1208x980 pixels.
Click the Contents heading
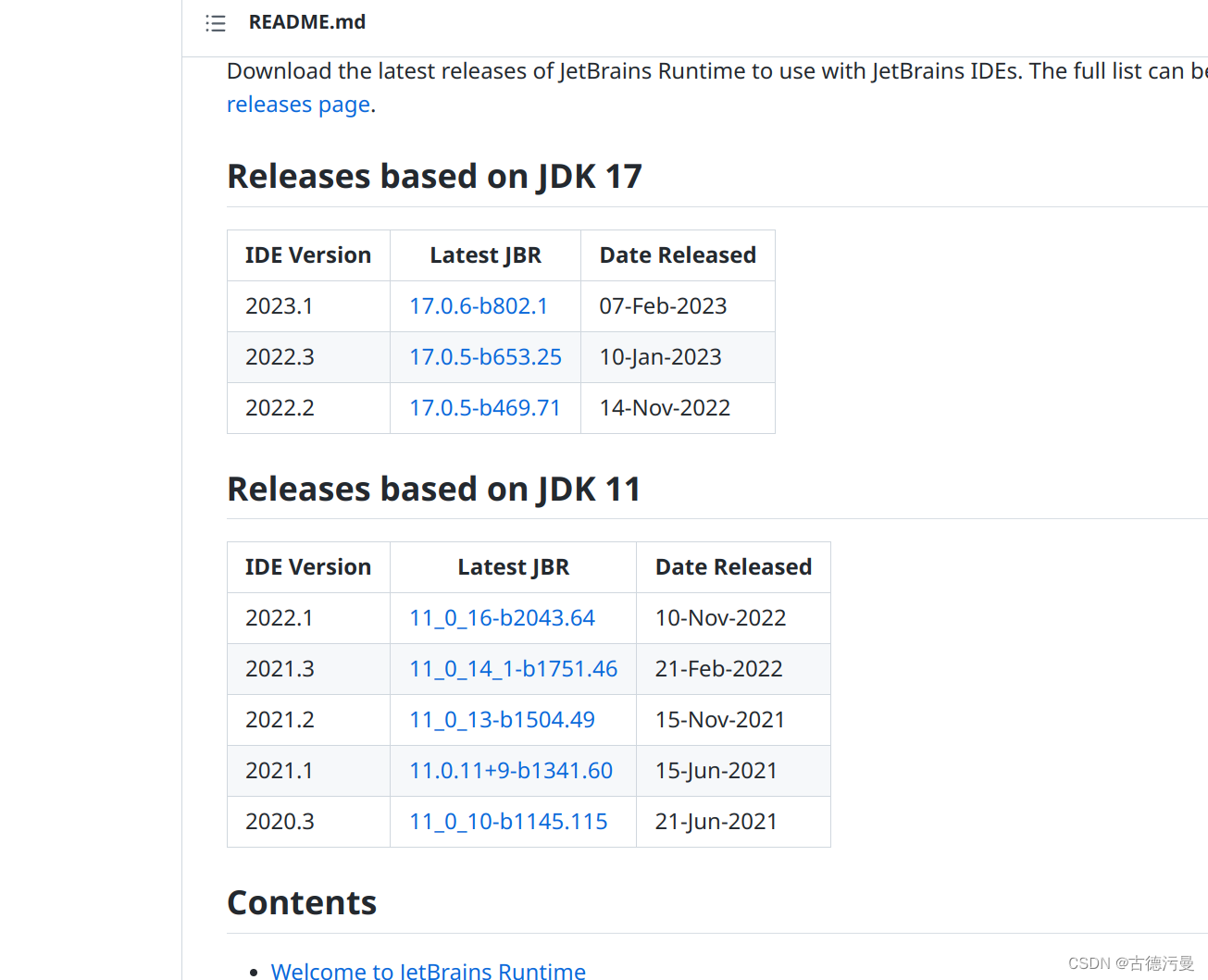(302, 902)
